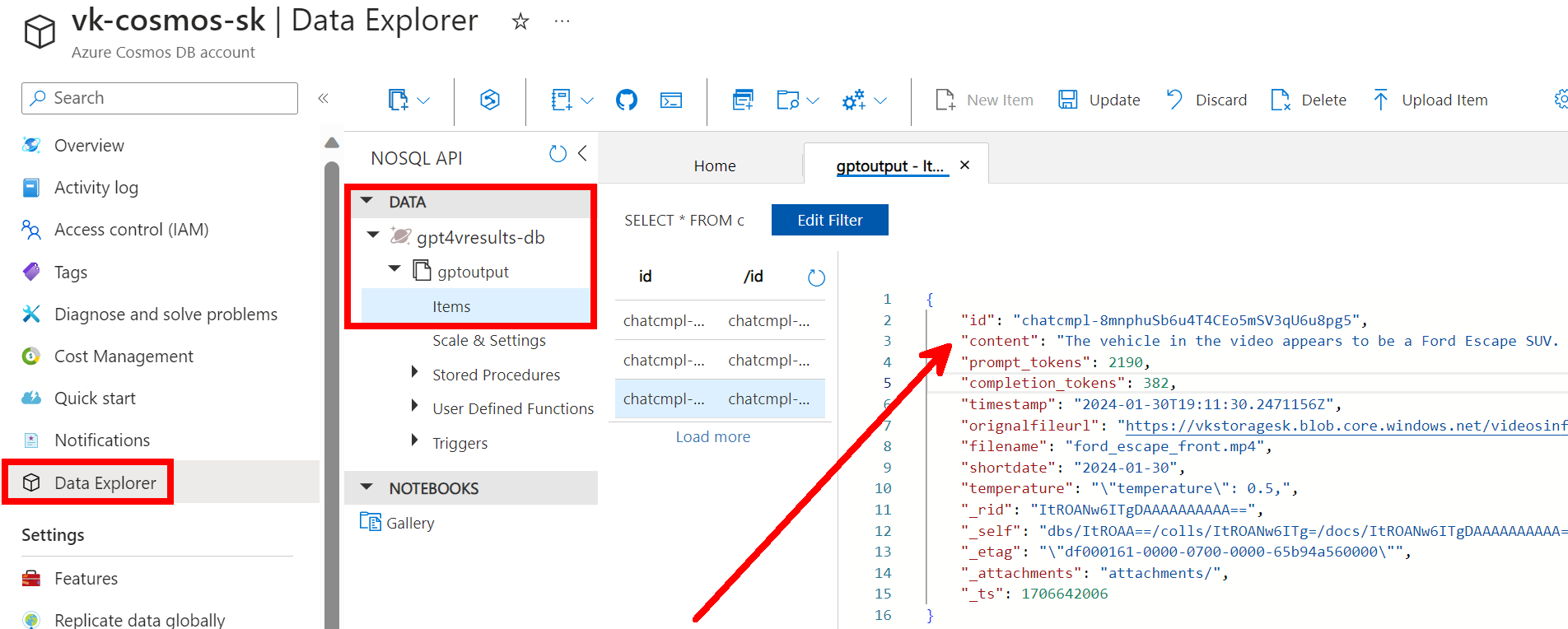This screenshot has height=629, width=1568.
Task: Open the ellipsis more options menu in header
Action: (x=562, y=21)
